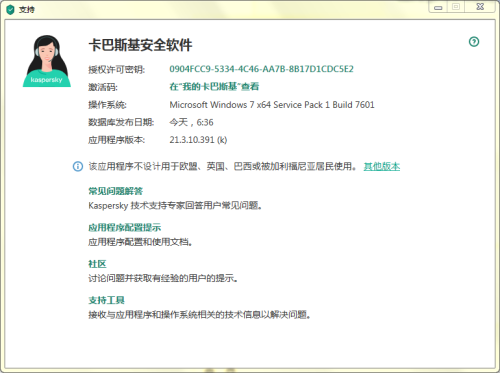
Task: Open the help question mark icon
Action: pos(474,42)
